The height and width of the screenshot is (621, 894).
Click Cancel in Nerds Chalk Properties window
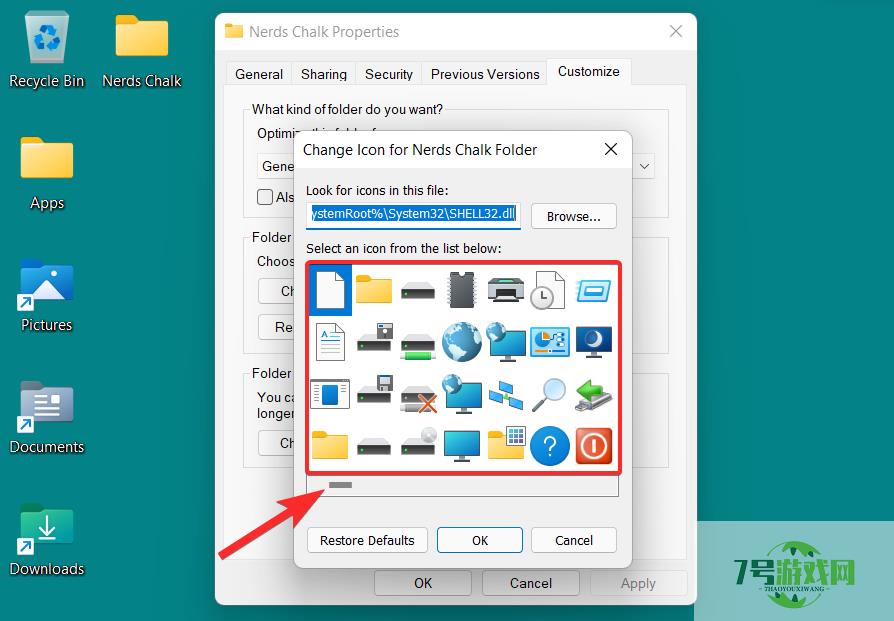pyautogui.click(x=531, y=583)
